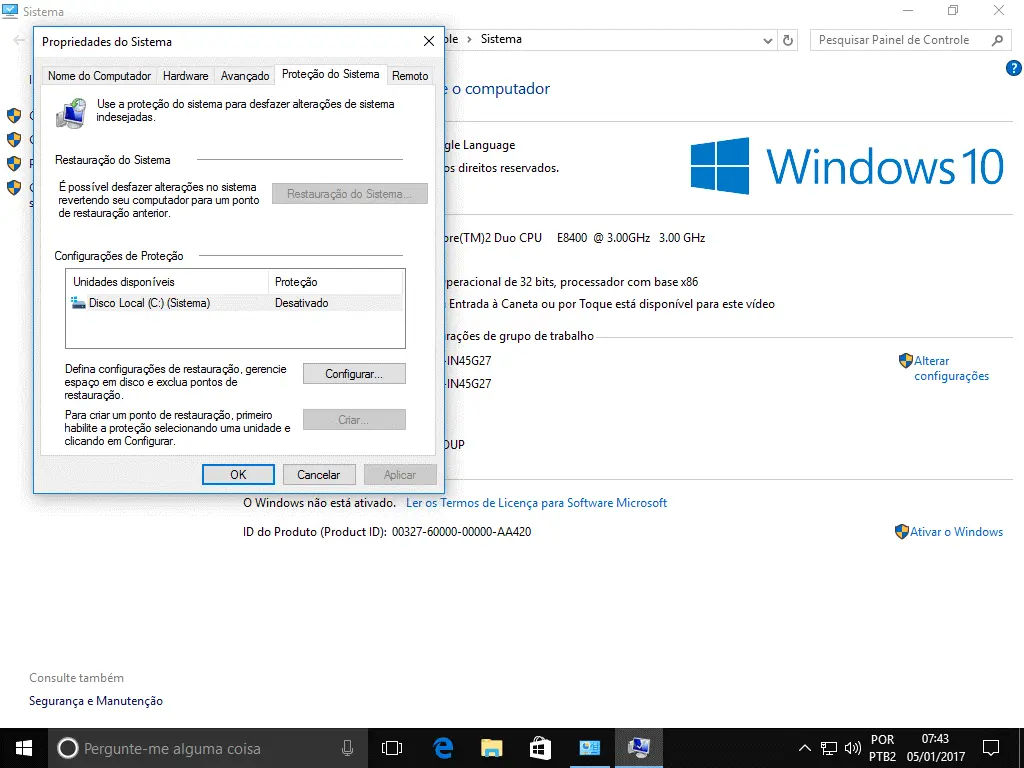The height and width of the screenshot is (768, 1024).
Task: Open the Hardware tab
Action: pyautogui.click(x=185, y=76)
